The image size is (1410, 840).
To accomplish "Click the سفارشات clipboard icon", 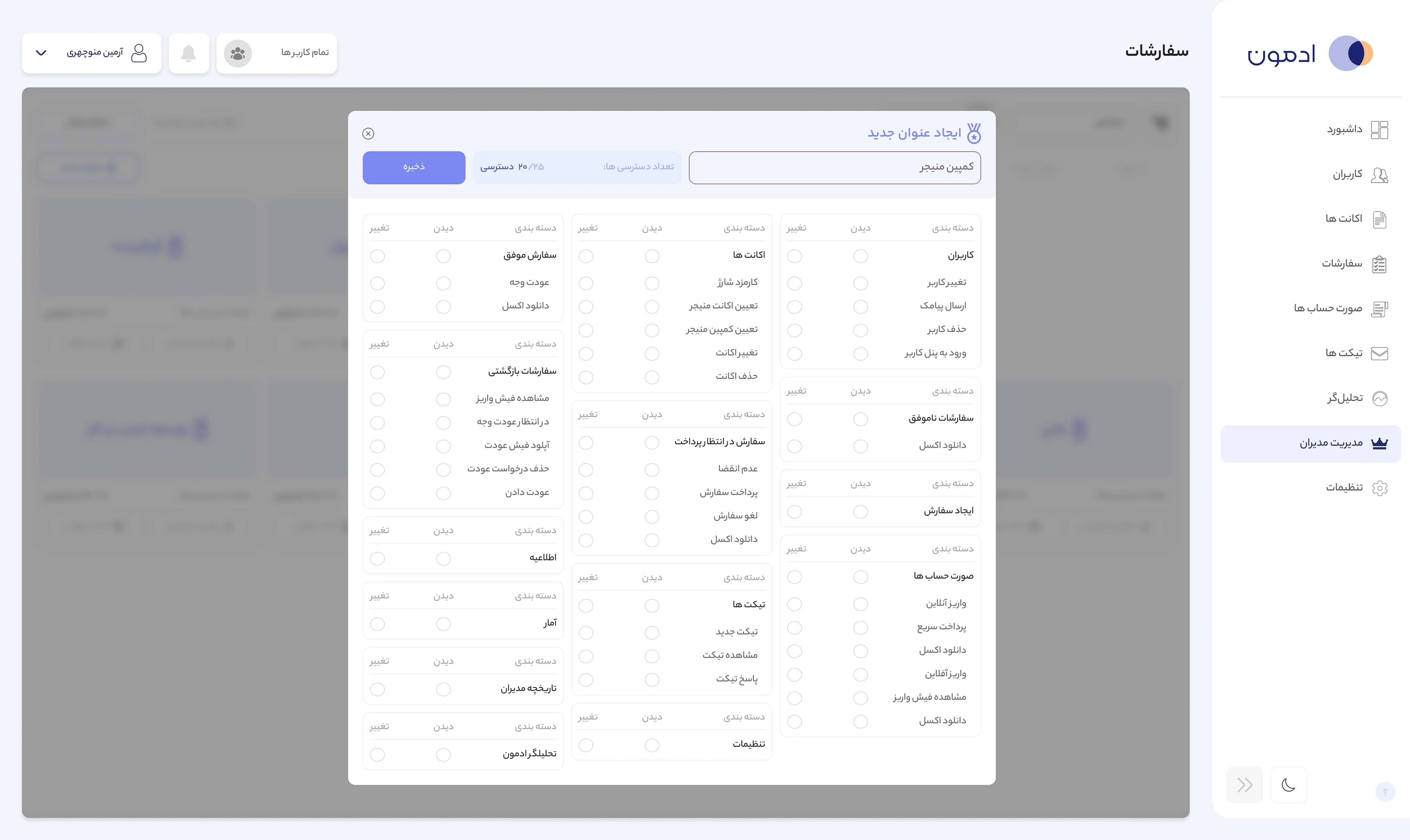I will 1379,264.
